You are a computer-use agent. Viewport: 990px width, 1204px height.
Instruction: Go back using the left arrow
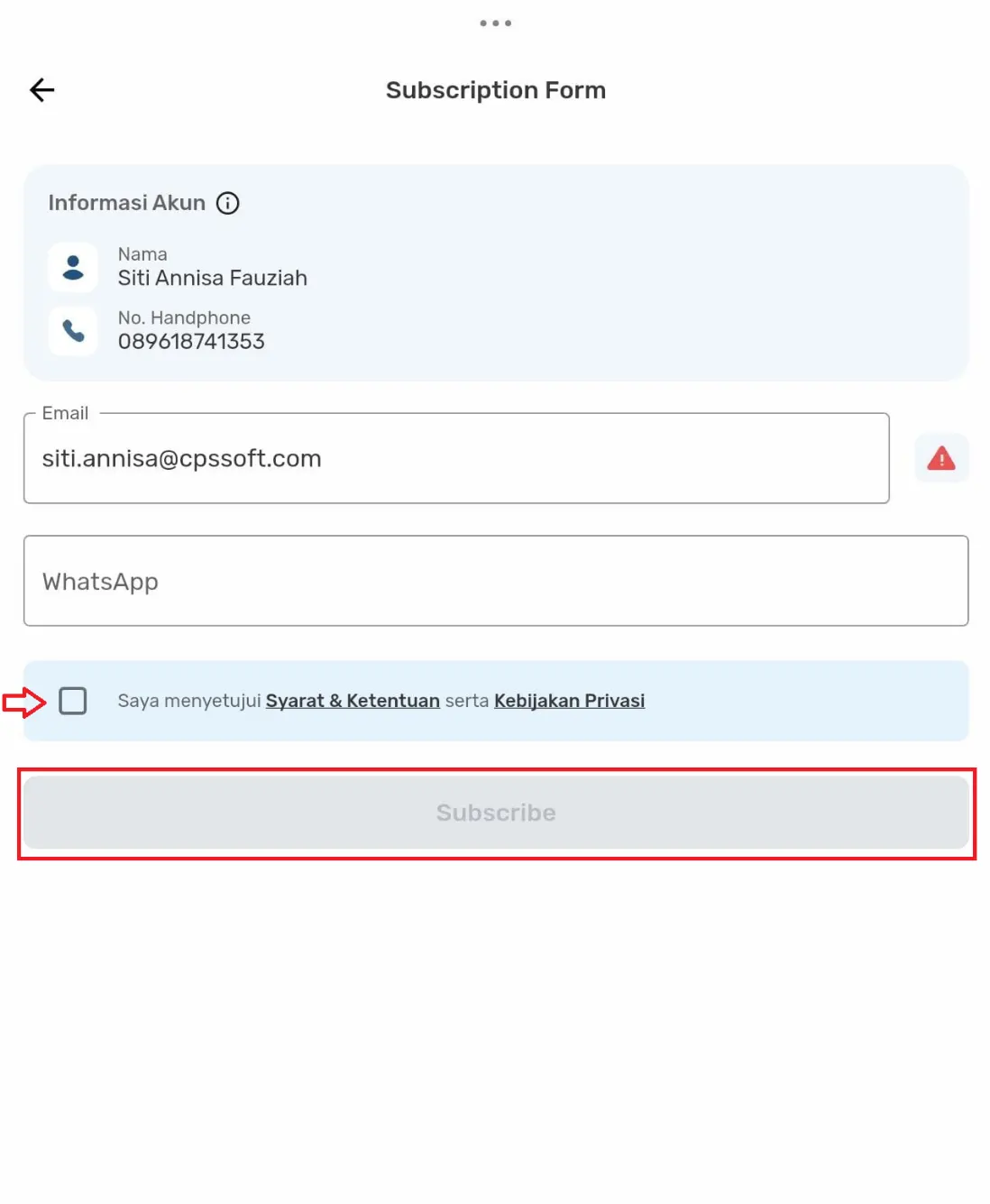tap(42, 90)
